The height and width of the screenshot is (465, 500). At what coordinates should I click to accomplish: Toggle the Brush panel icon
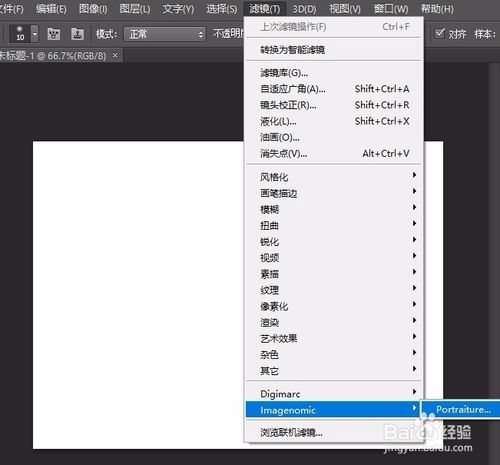54,34
